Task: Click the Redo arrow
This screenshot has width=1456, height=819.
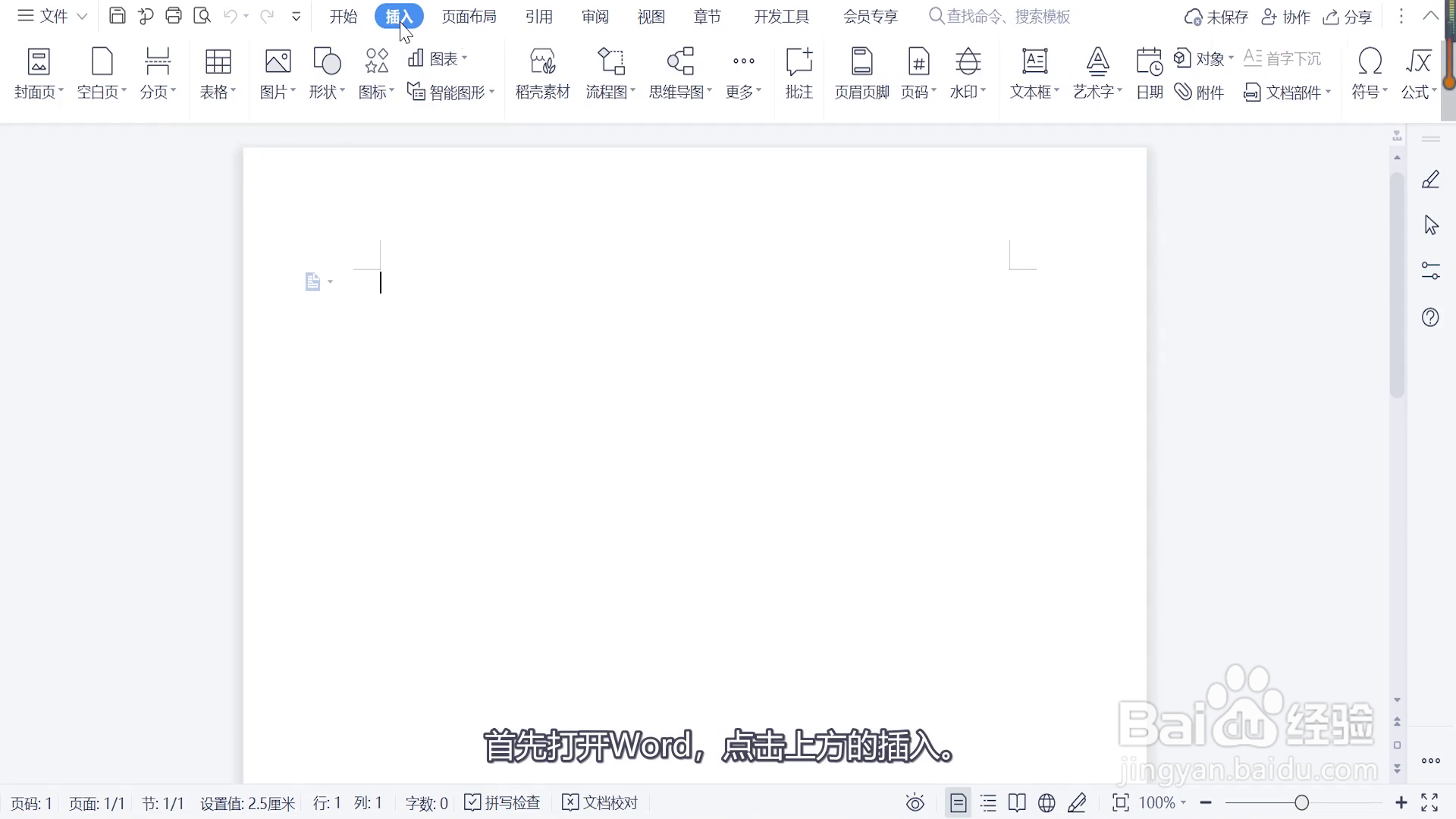Action: tap(267, 16)
